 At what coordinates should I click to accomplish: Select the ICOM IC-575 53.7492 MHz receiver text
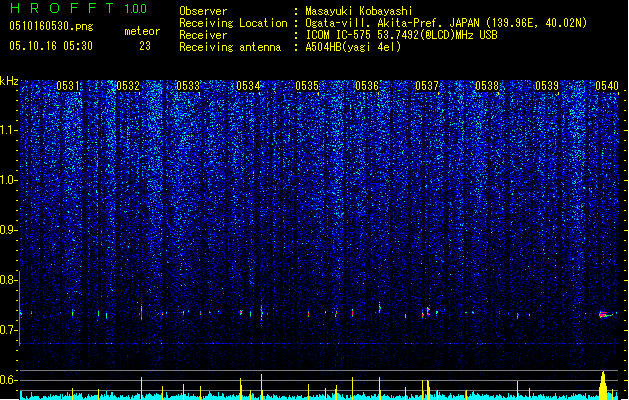401,35
